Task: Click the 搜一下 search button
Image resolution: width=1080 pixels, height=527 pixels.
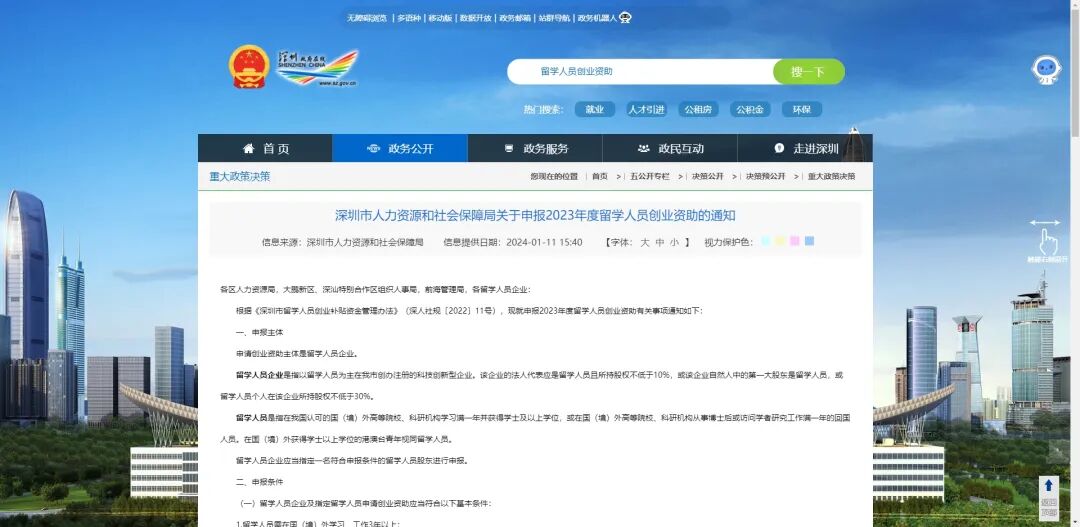Action: click(x=809, y=72)
